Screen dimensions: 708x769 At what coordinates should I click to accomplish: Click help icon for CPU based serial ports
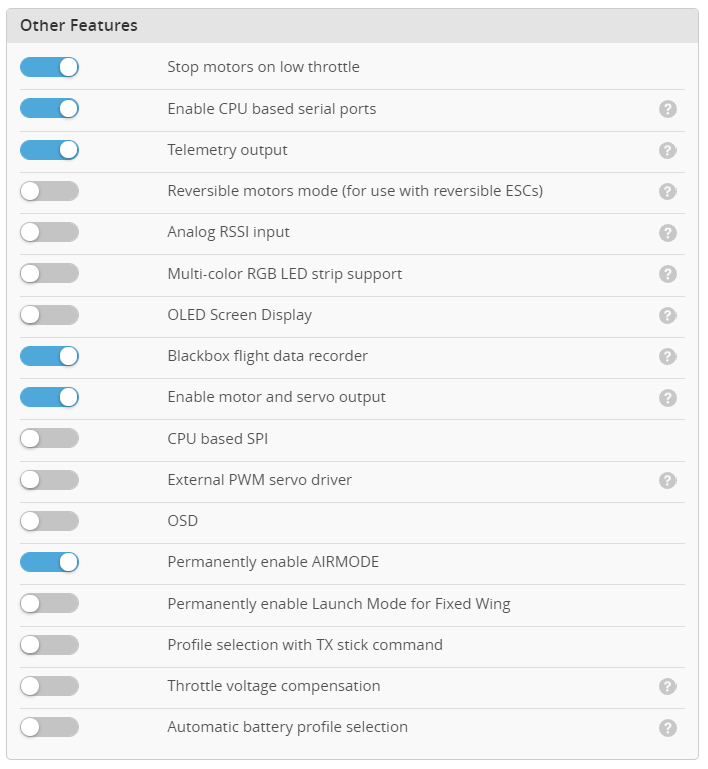click(668, 109)
